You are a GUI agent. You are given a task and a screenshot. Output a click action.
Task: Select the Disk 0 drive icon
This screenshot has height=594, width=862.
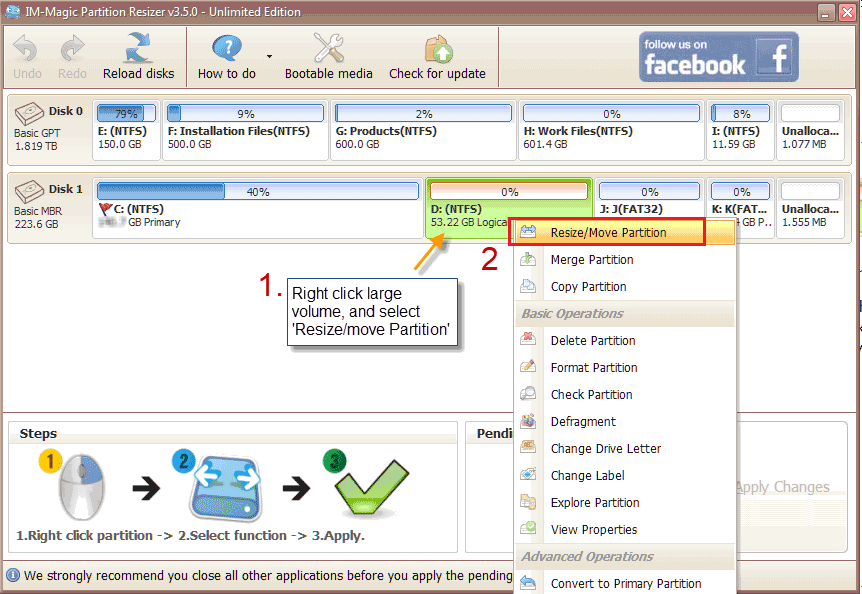tap(29, 113)
